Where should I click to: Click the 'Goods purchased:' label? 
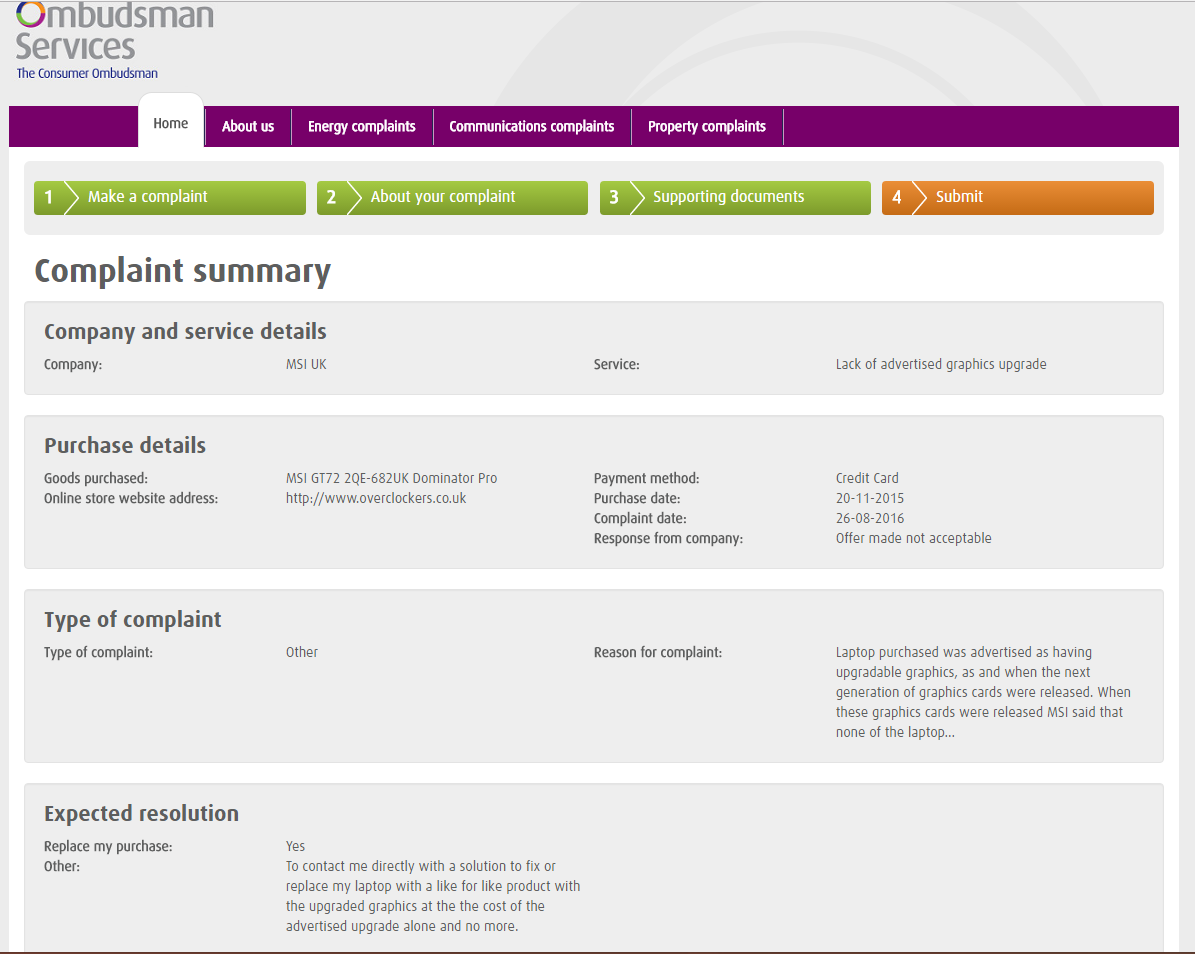coord(96,479)
